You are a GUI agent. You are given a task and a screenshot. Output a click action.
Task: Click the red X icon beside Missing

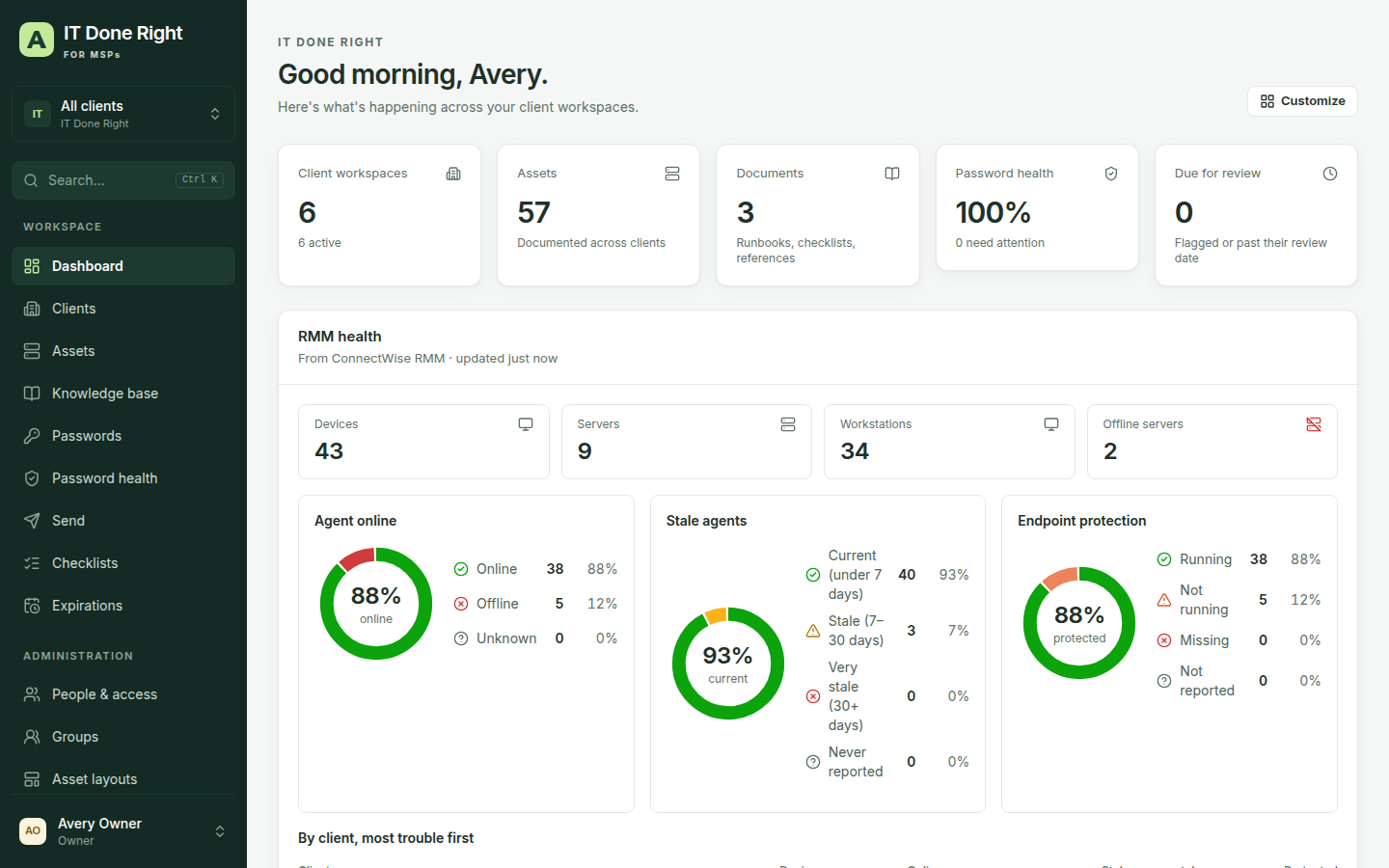point(1164,640)
